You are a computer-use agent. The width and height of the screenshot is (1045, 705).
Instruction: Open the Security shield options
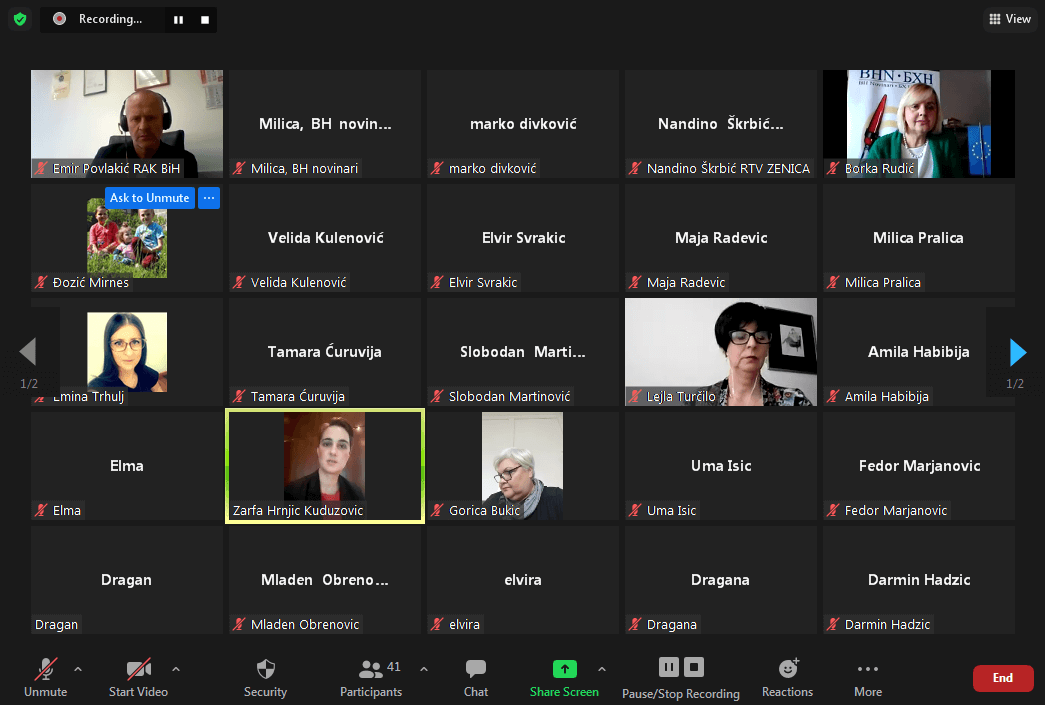pyautogui.click(x=265, y=676)
